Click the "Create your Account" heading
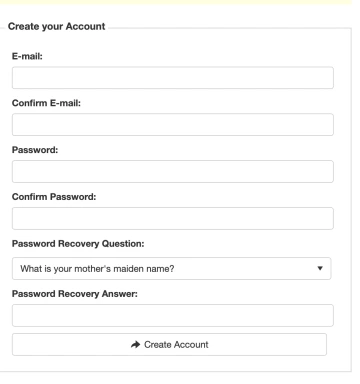The image size is (360, 384). point(57,26)
